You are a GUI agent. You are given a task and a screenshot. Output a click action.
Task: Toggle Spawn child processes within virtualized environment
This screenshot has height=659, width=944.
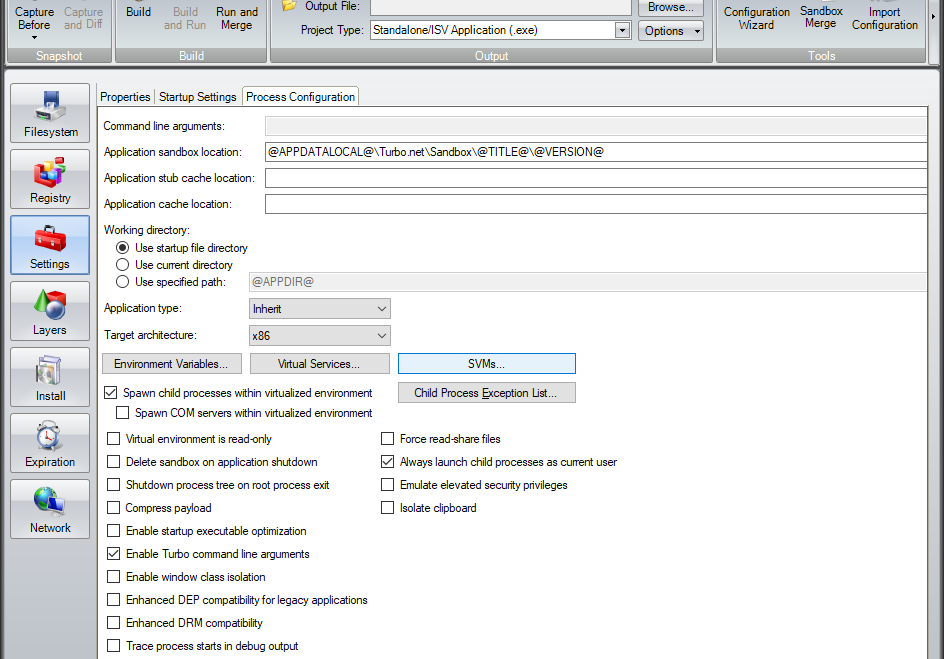[x=110, y=392]
